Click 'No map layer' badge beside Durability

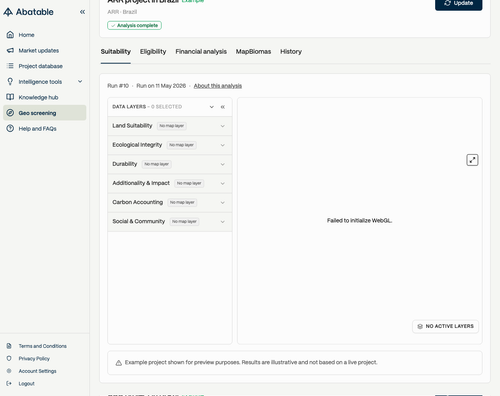click(156, 164)
